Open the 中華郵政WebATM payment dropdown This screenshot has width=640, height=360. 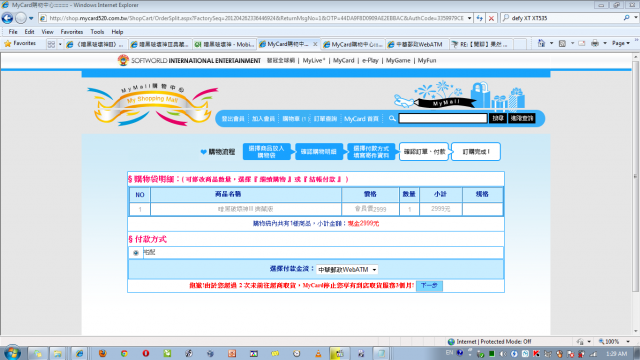point(347,269)
